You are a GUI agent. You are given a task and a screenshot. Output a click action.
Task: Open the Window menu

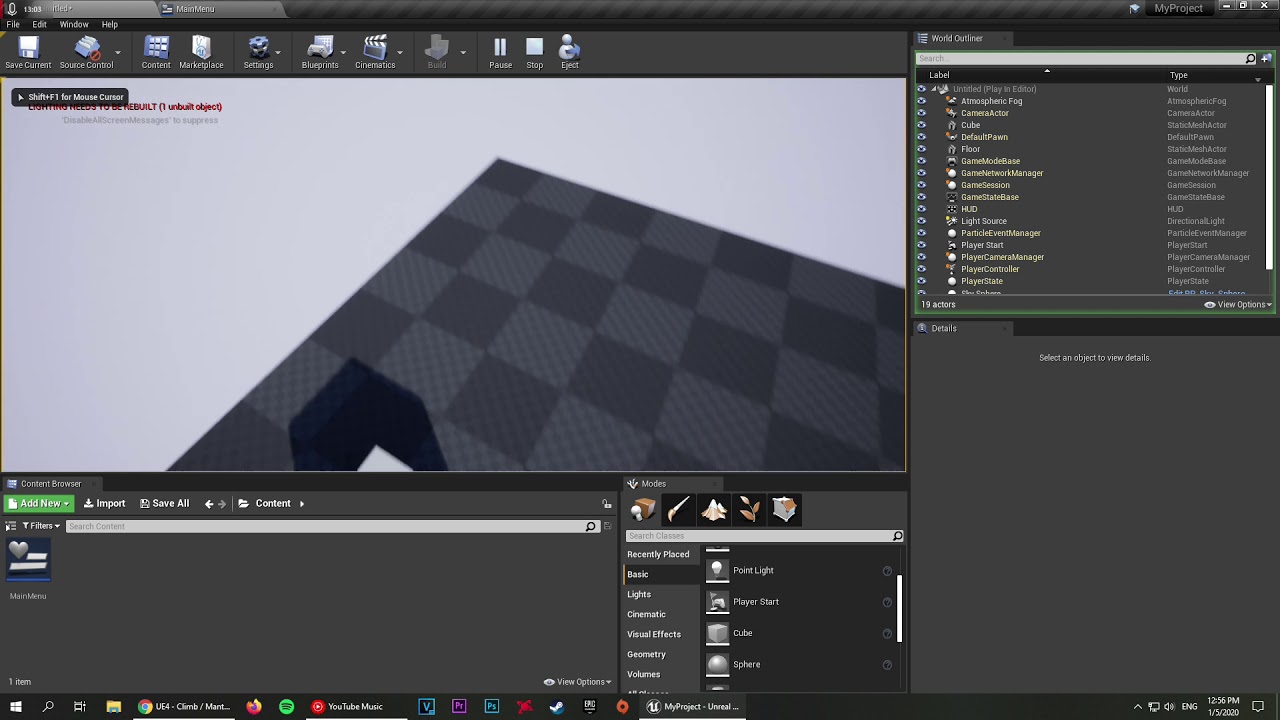click(x=74, y=24)
